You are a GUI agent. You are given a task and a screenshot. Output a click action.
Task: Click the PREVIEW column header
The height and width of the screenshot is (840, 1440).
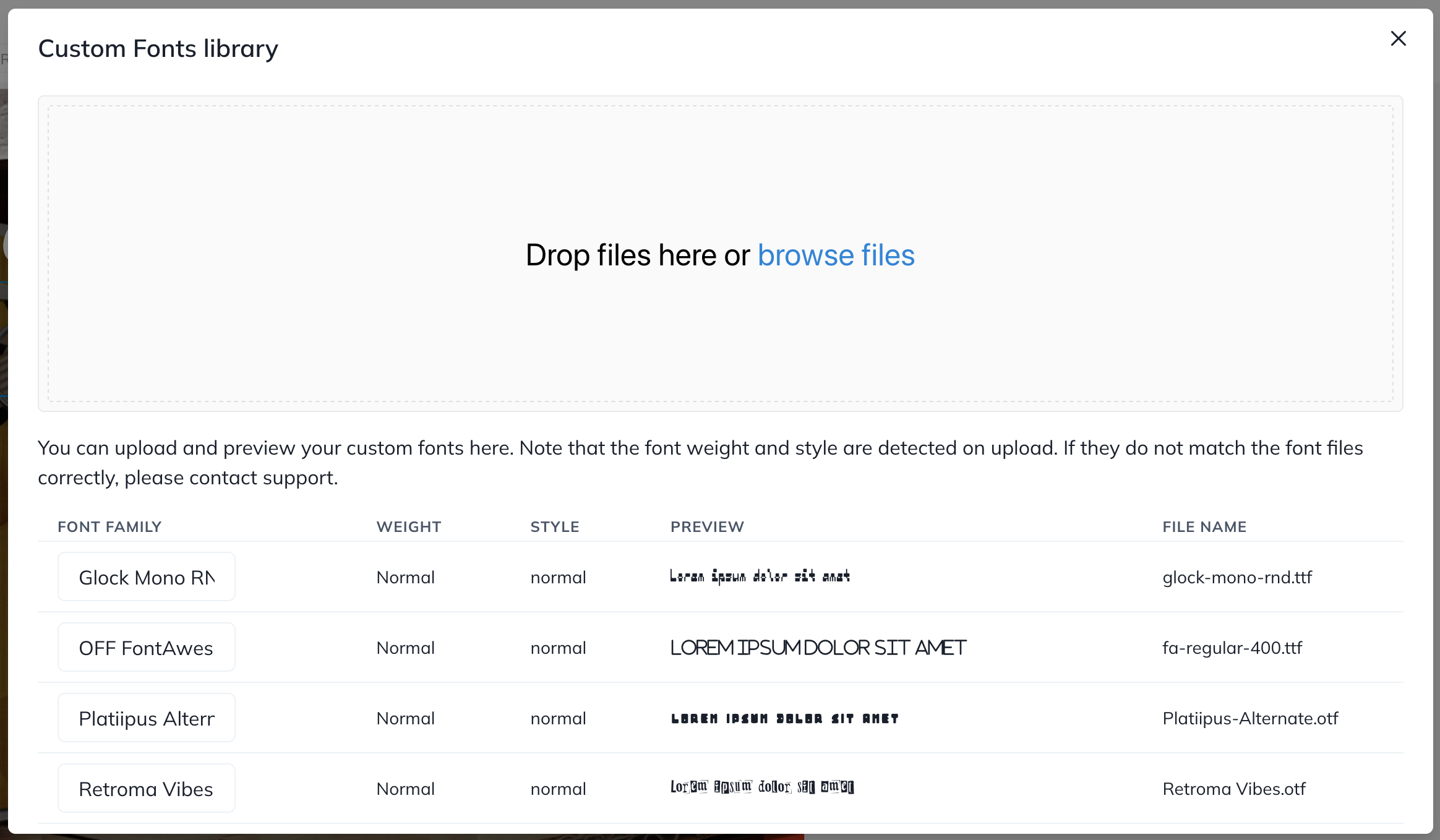point(707,527)
